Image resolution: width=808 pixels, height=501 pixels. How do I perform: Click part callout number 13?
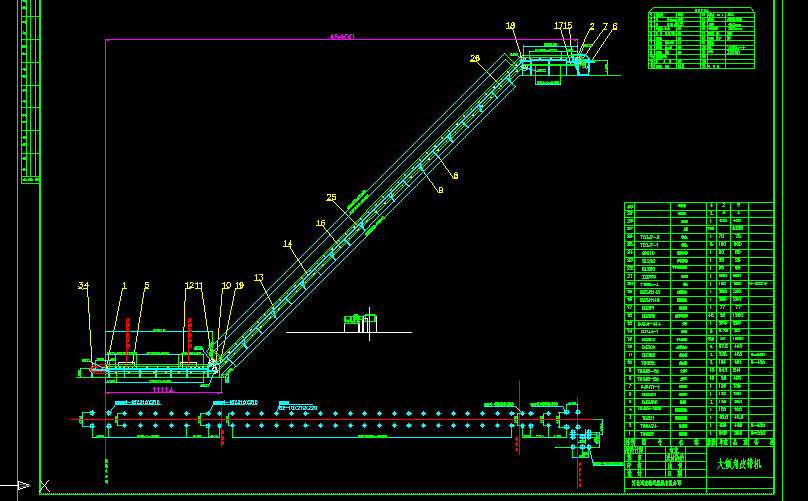coord(258,278)
